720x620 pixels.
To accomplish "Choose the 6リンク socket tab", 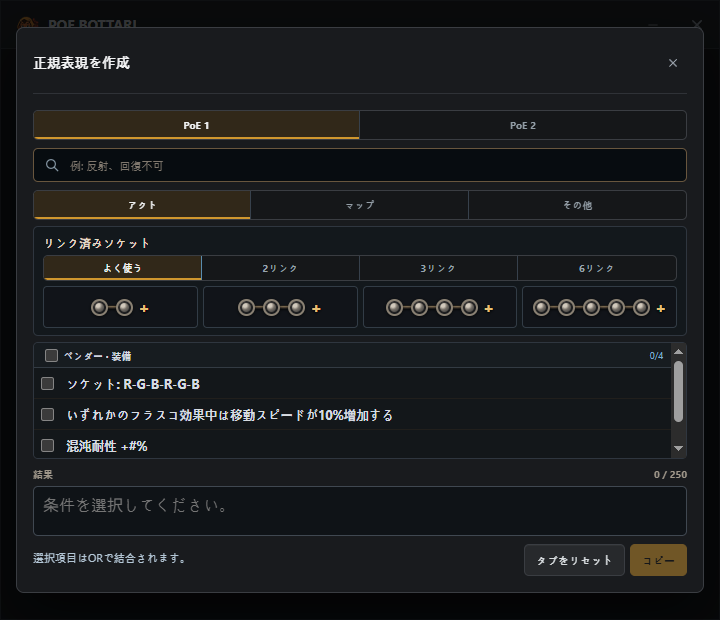I will pos(596,268).
